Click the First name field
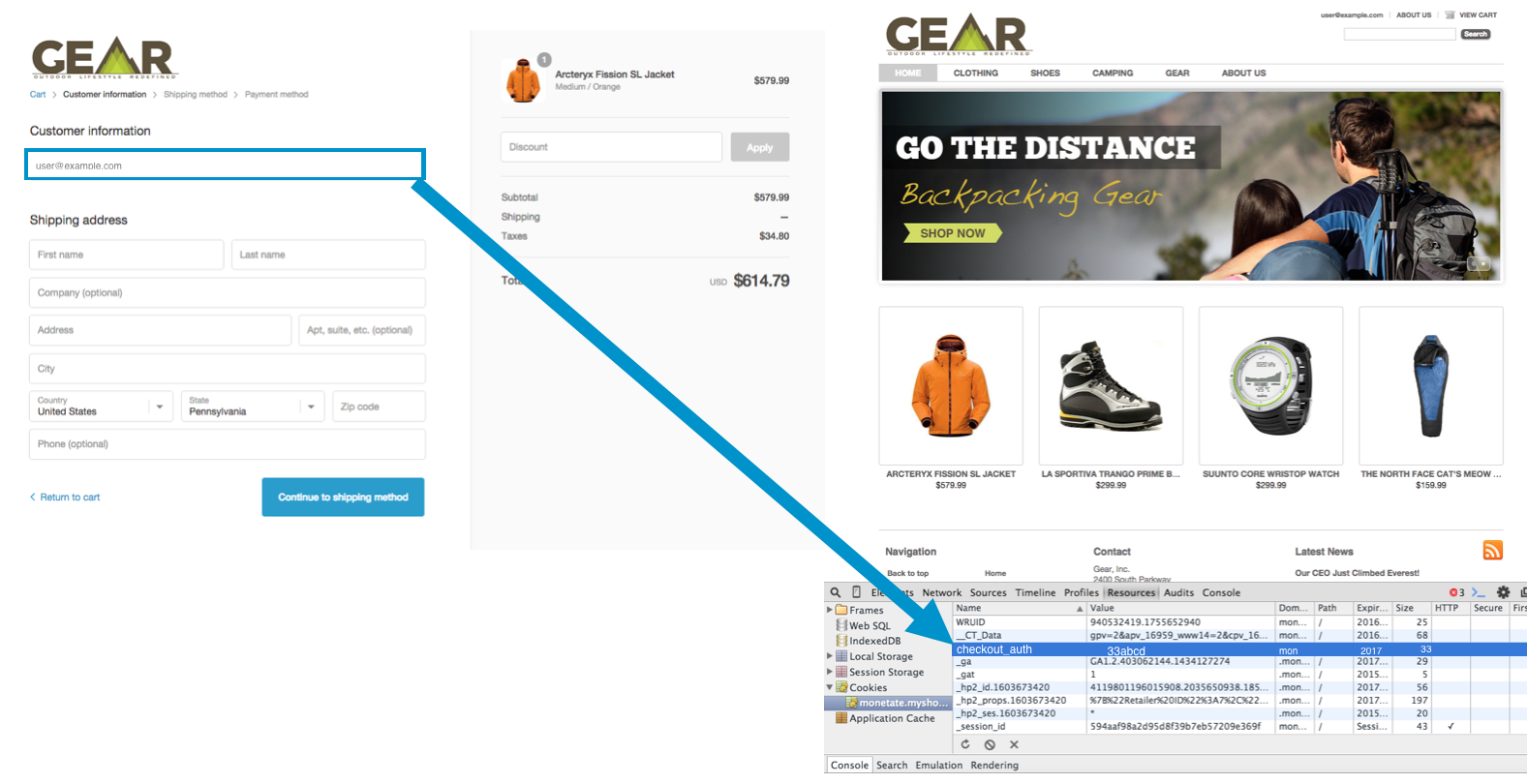 127,255
